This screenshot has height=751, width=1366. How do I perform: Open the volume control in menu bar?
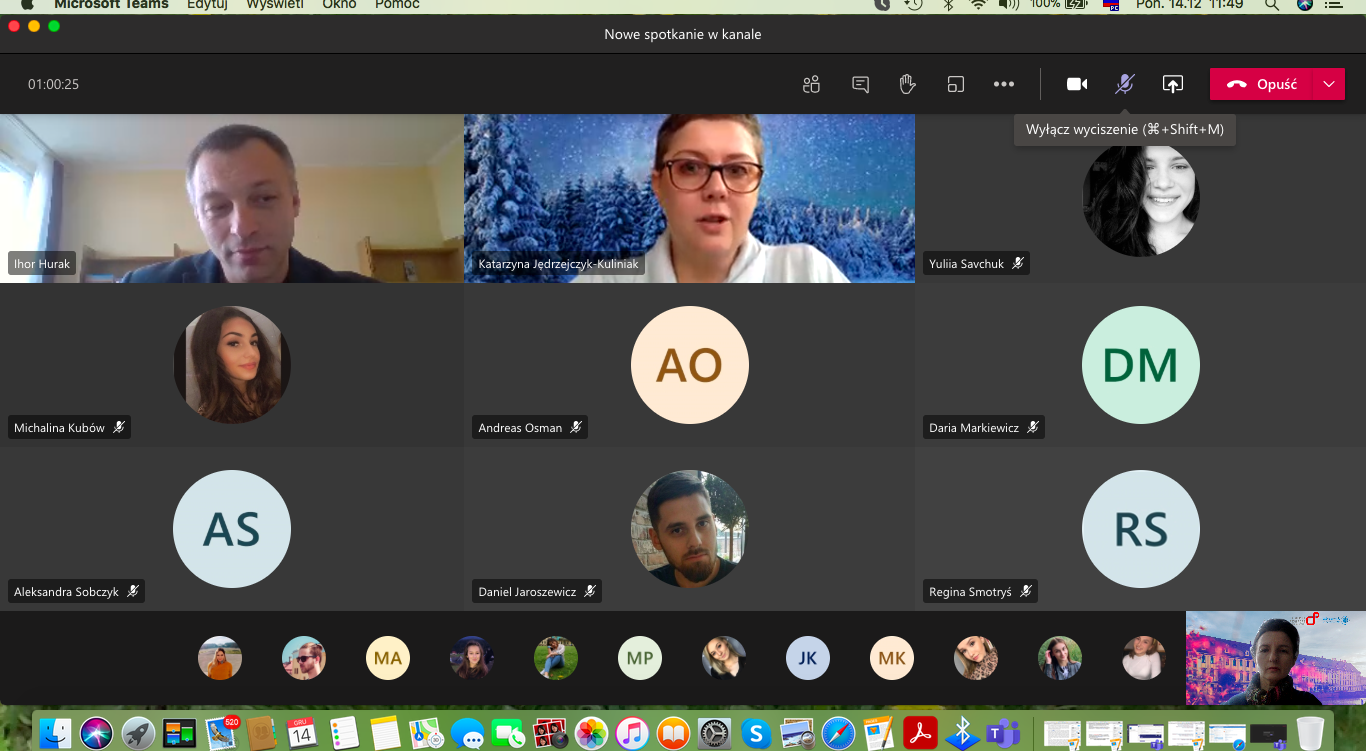pos(1009,5)
